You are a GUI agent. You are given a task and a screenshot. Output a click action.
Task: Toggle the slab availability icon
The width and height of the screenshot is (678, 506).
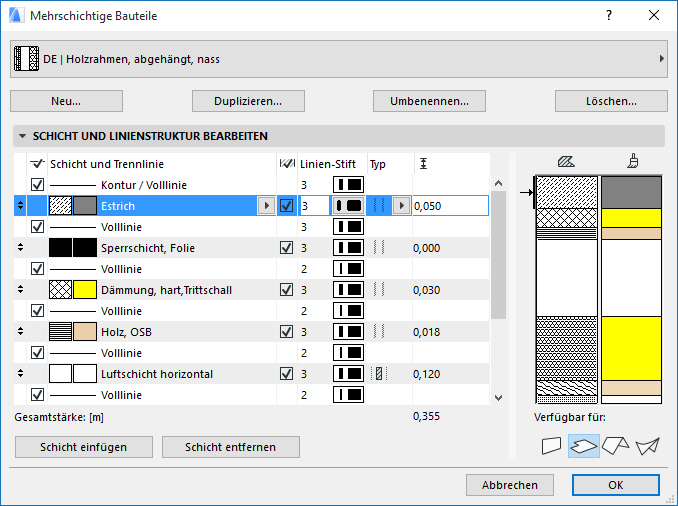click(583, 446)
